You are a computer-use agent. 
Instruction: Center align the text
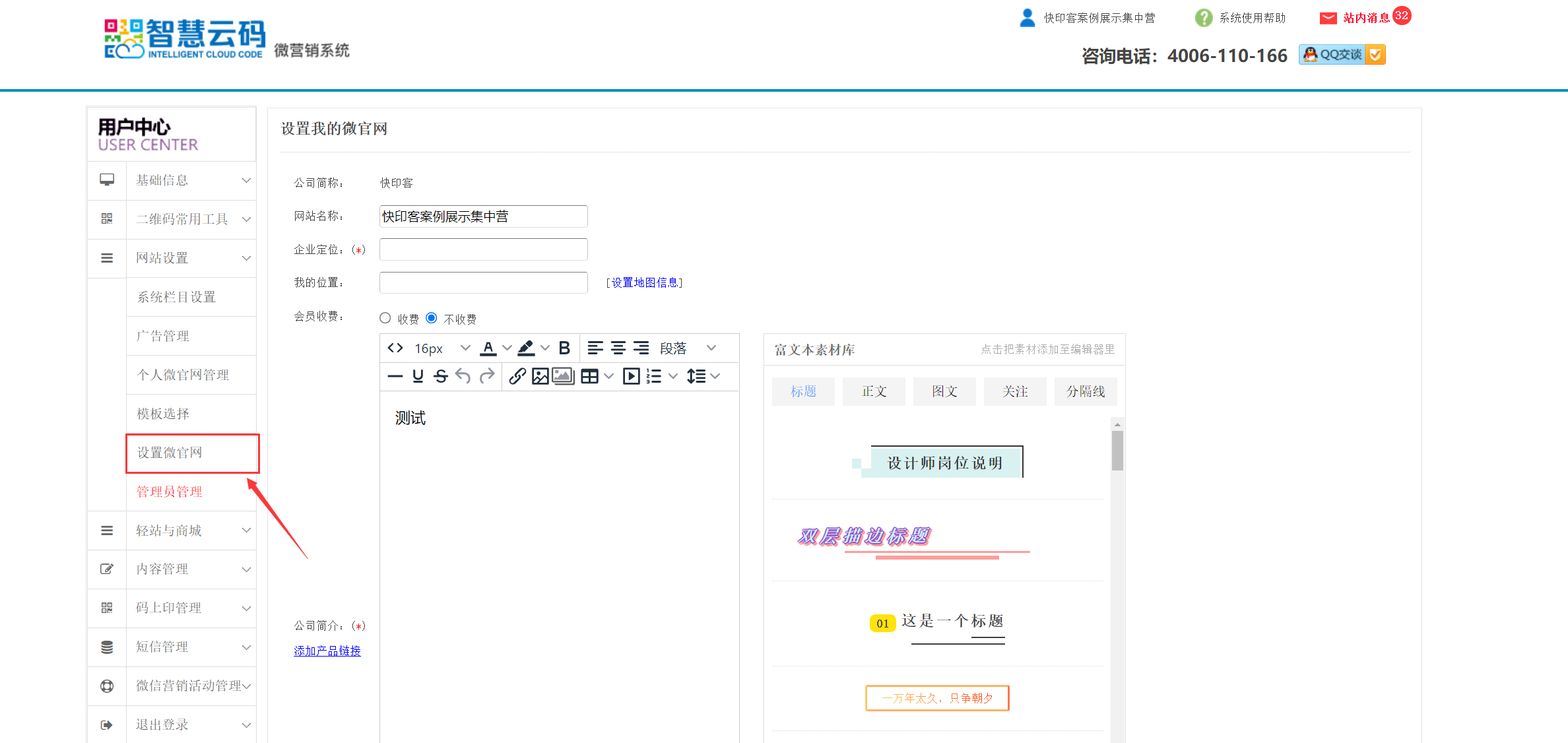pos(618,348)
